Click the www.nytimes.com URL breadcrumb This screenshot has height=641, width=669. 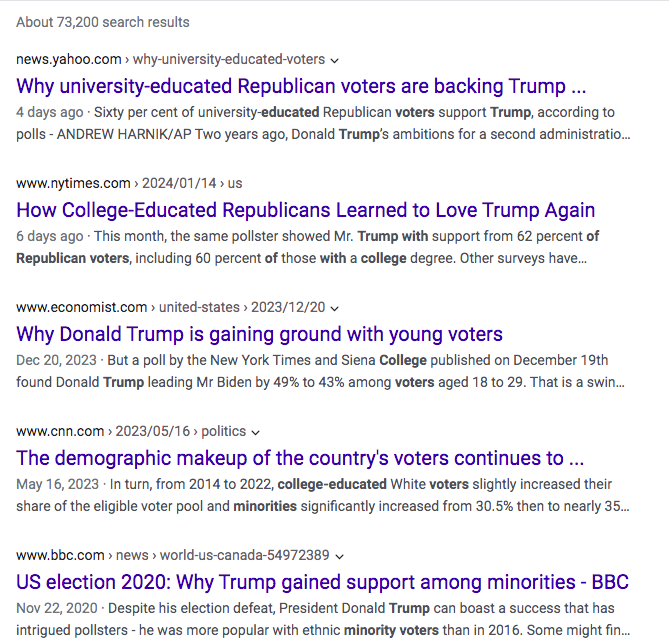tap(129, 184)
